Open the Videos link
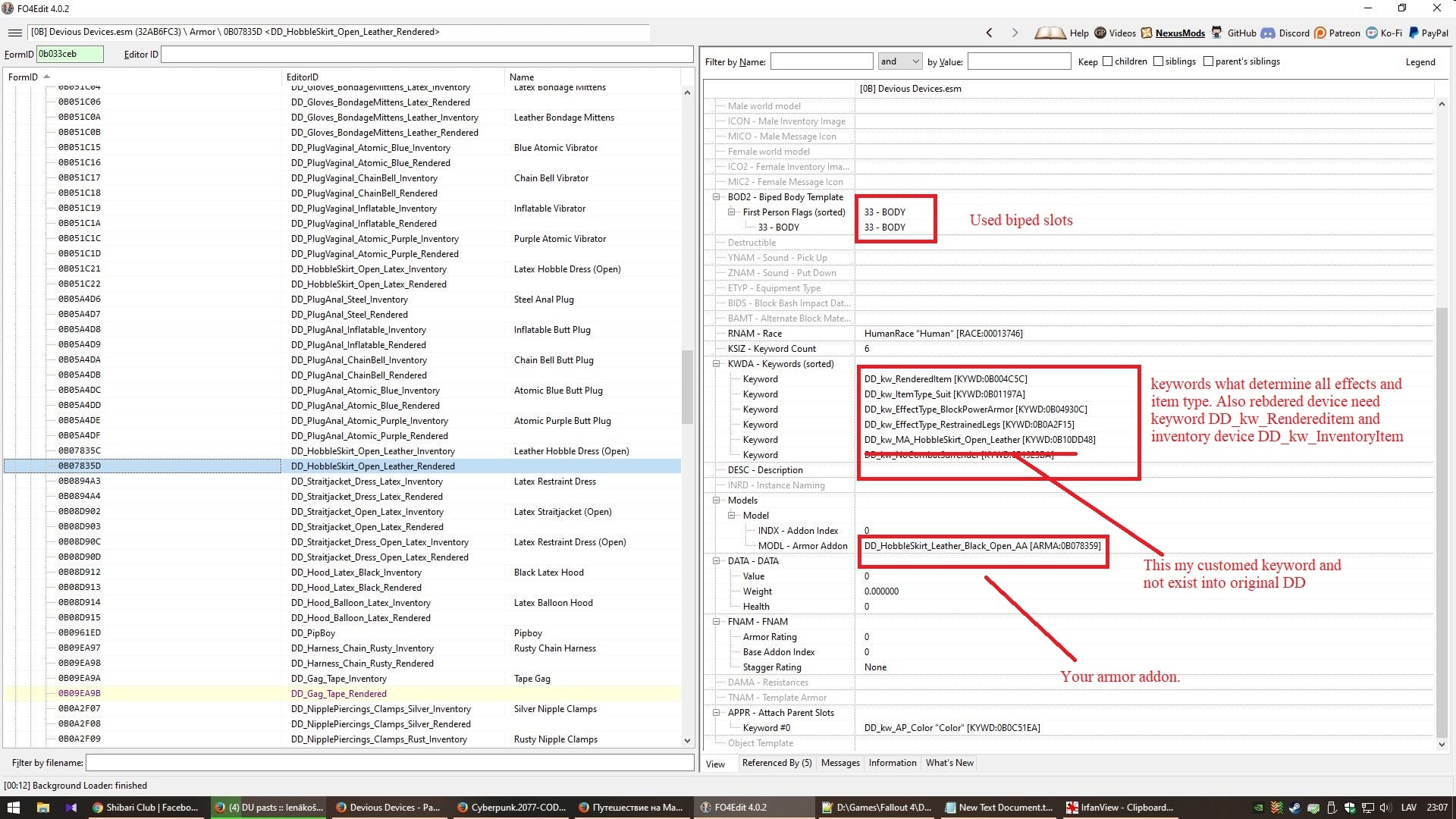 1115,33
